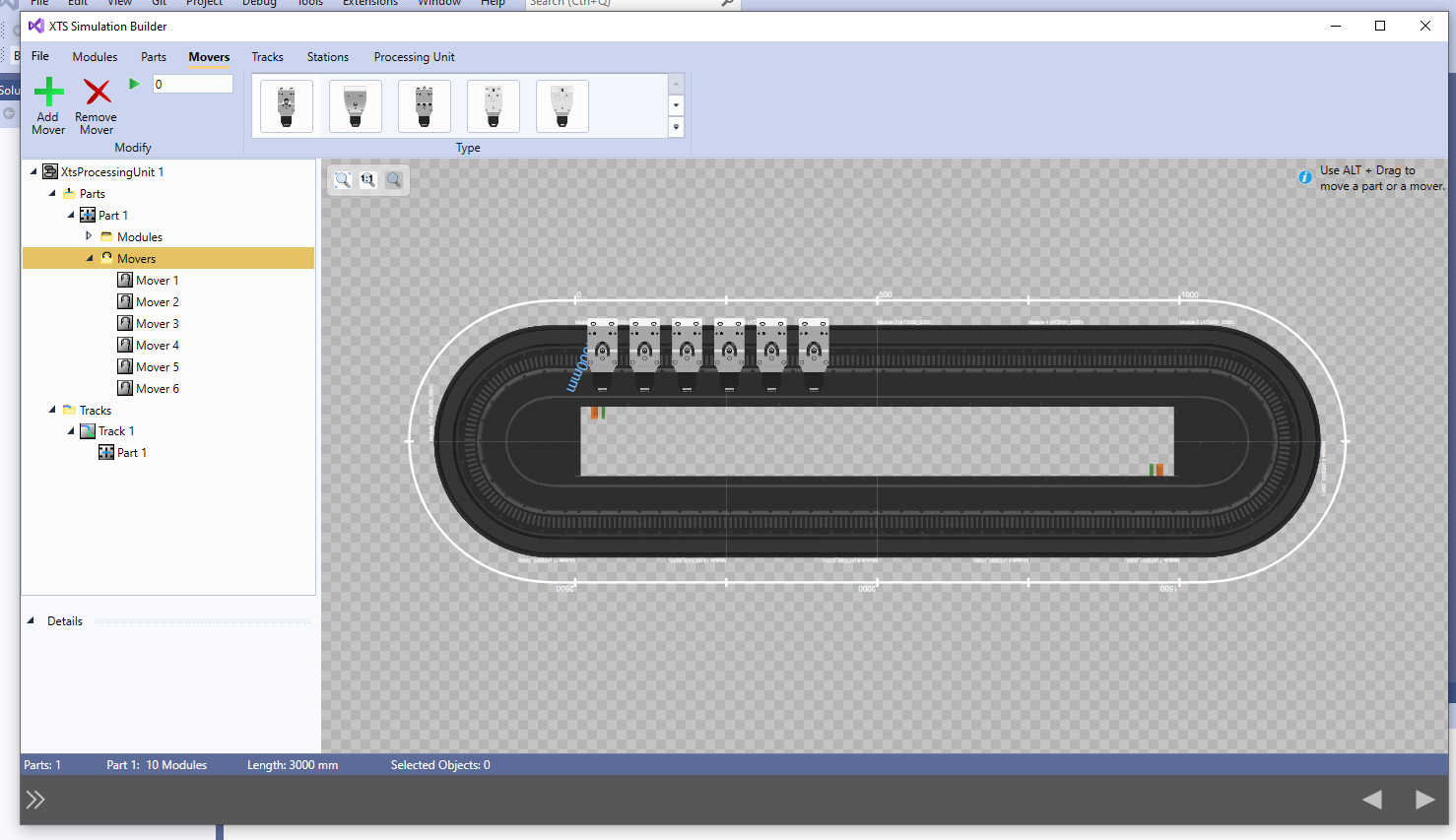The width and height of the screenshot is (1456, 840).
Task: Click the Parts folder label
Action: [93, 194]
